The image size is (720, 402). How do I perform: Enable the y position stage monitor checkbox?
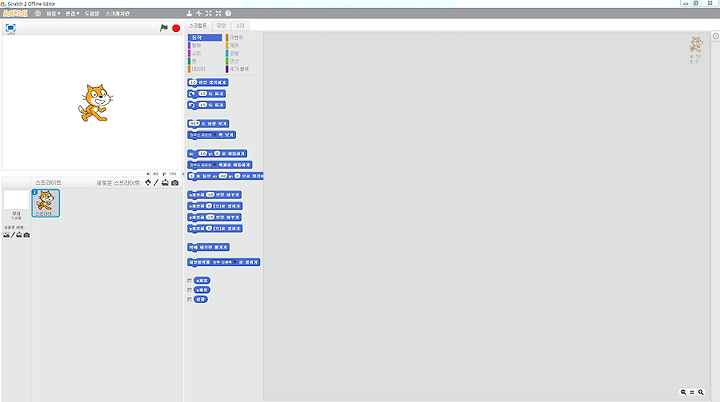point(189,290)
